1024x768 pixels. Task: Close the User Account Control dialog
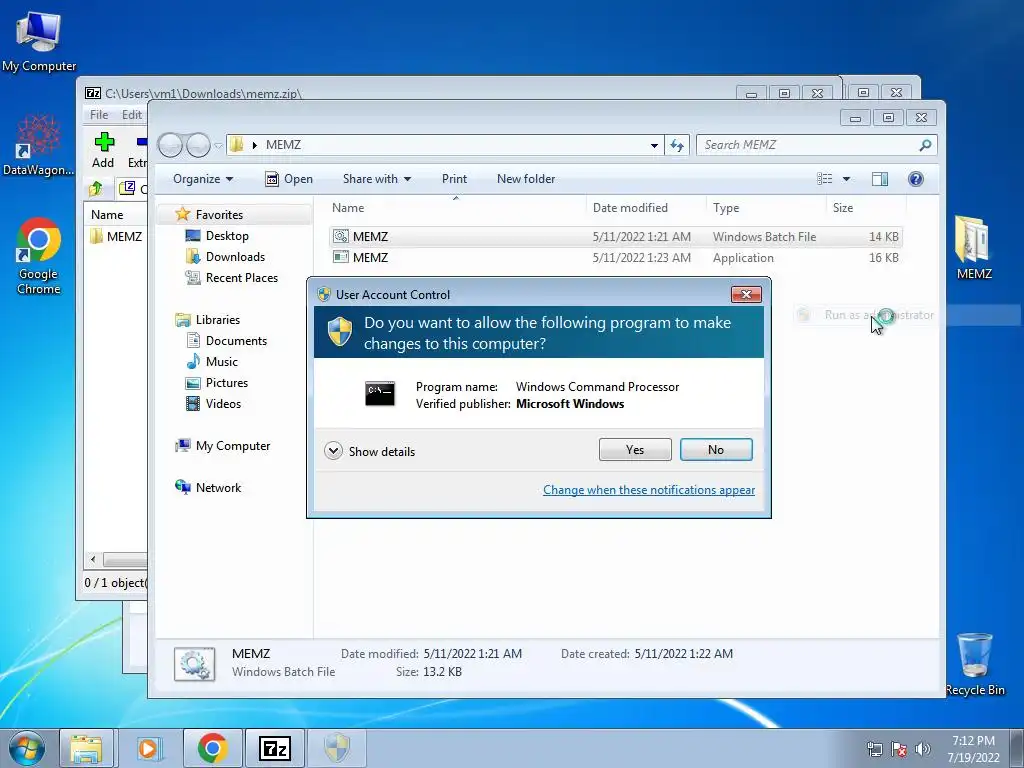(746, 295)
